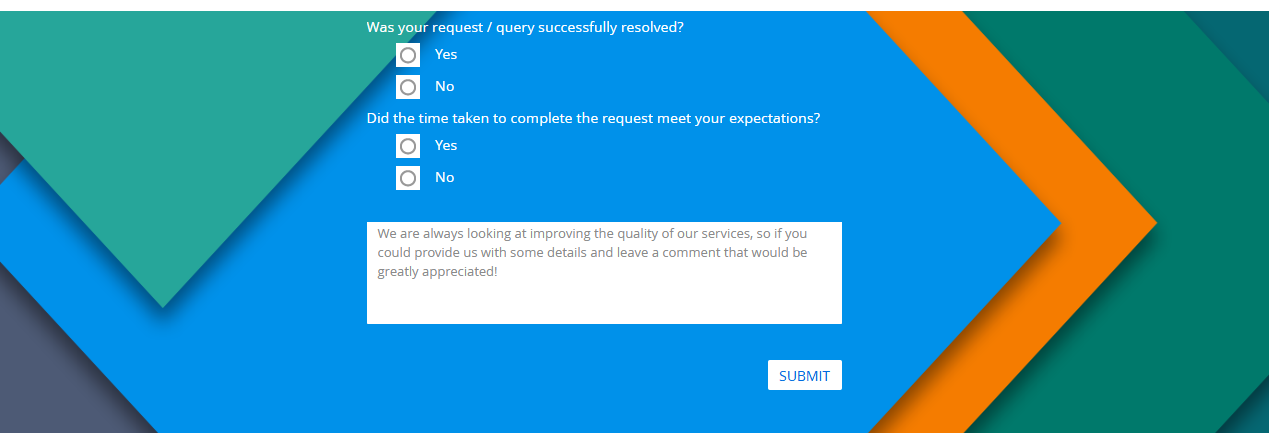Click the Yes label under query resolved question
1269x445 pixels.
(x=446, y=55)
